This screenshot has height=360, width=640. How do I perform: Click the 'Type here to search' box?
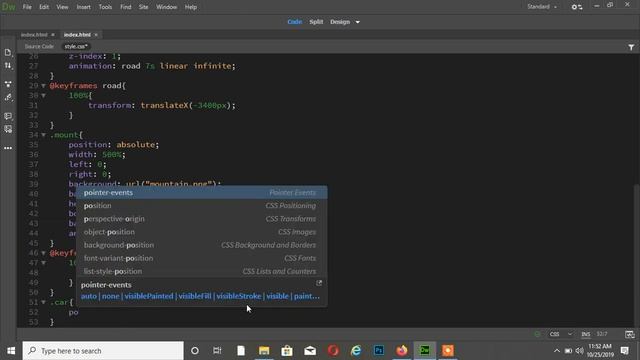(x=103, y=351)
